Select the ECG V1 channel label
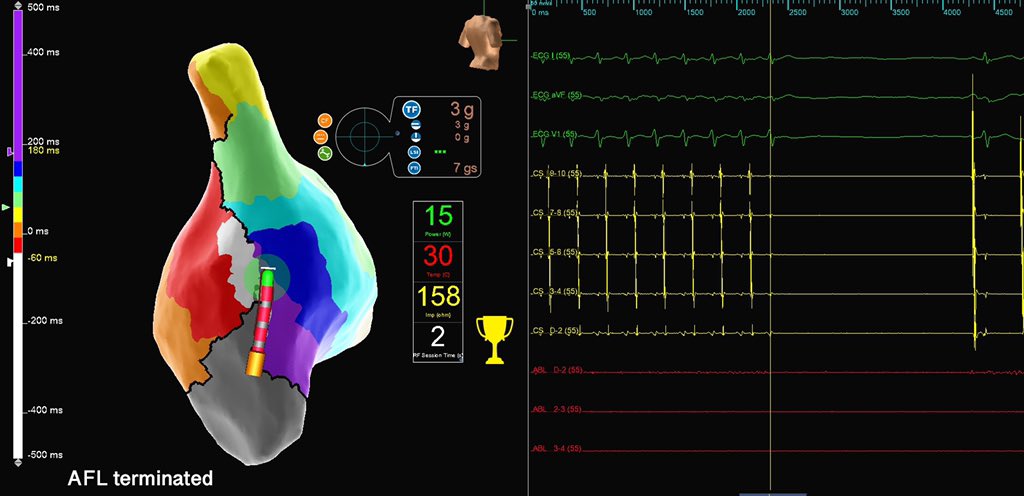Image resolution: width=1024 pixels, height=496 pixels. [x=554, y=134]
